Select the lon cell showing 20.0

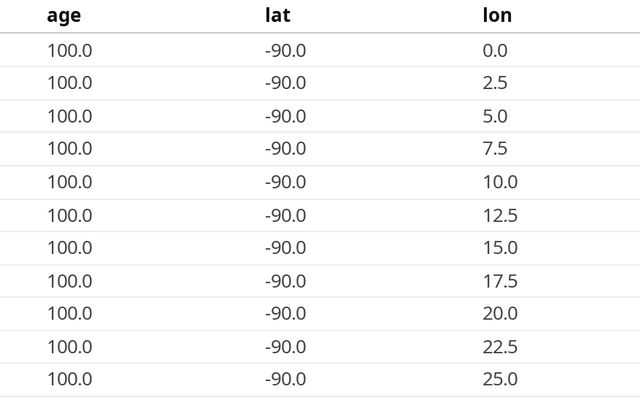499,314
